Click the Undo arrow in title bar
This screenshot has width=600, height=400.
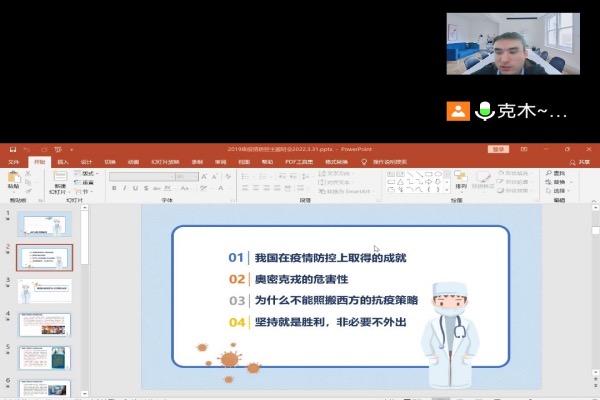[x=27, y=149]
